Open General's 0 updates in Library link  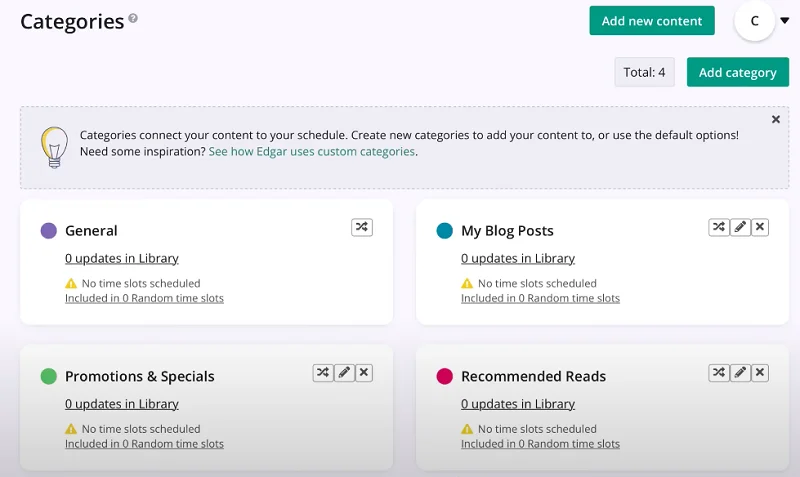click(122, 258)
